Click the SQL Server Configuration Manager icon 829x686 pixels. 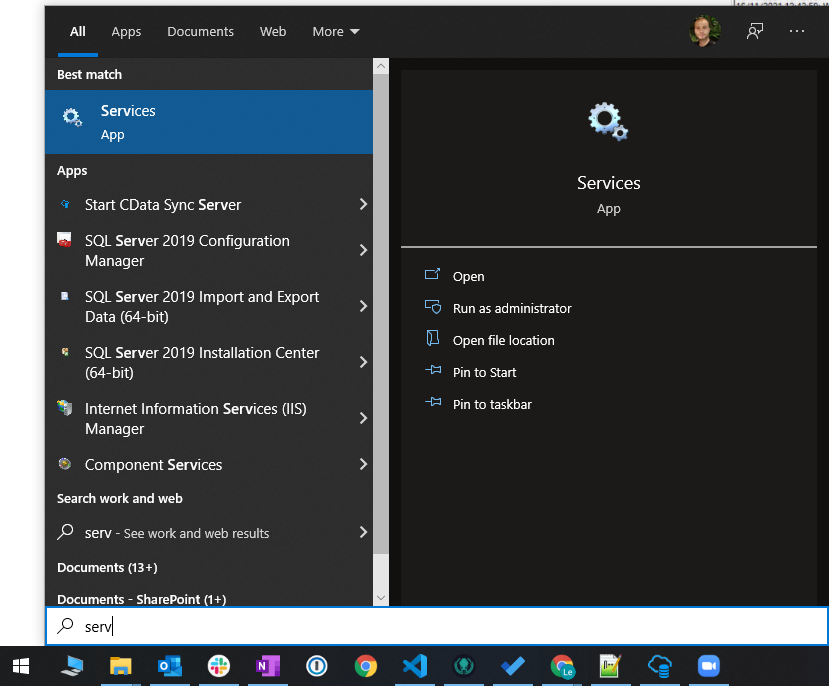[x=65, y=239]
